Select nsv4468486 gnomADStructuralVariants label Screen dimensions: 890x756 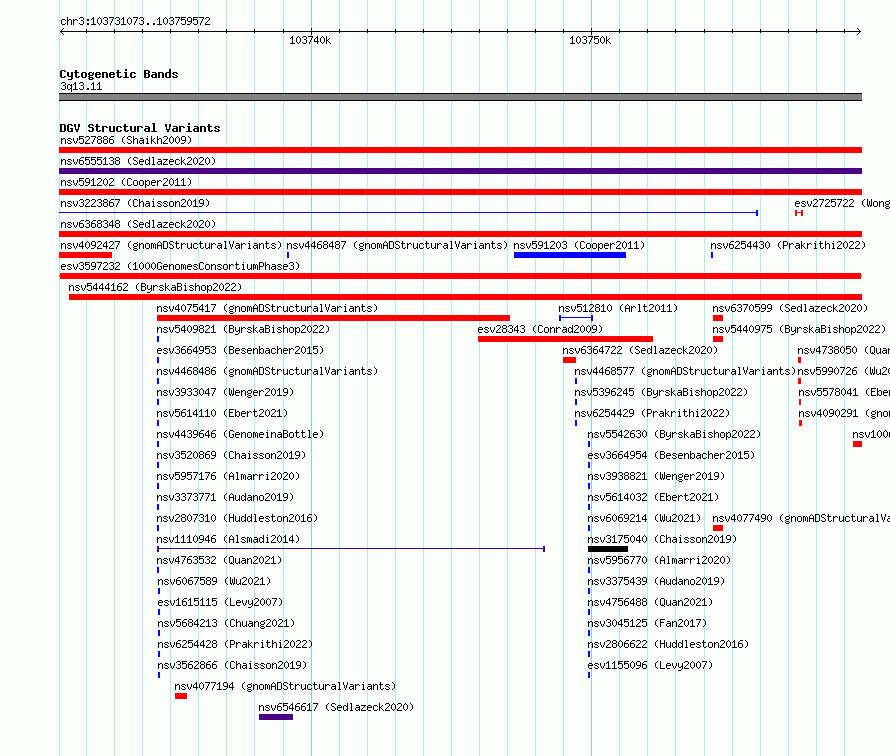click(267, 371)
